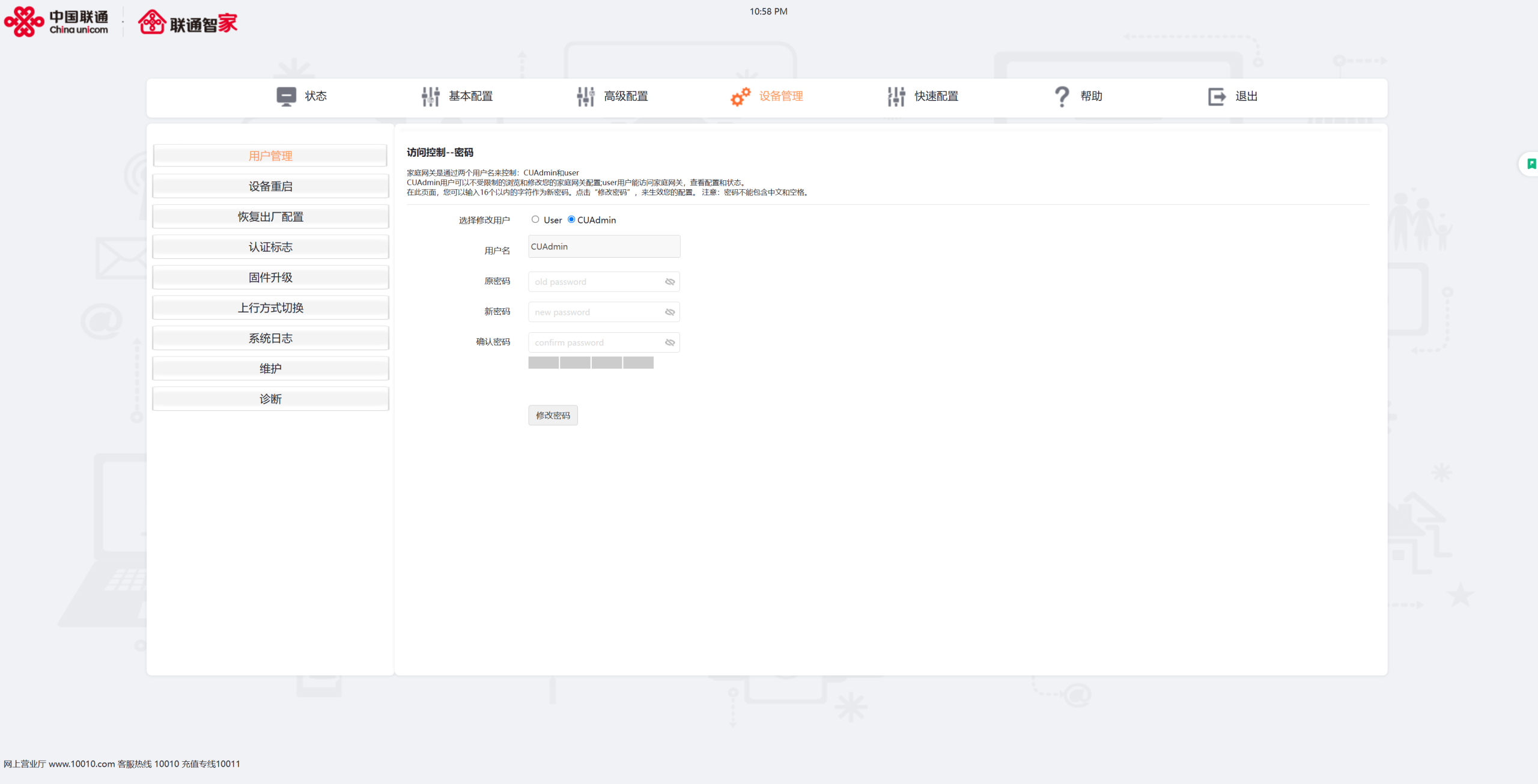This screenshot has height=784, width=1538.
Task: Select the CUAdmin radio button
Action: pos(571,219)
